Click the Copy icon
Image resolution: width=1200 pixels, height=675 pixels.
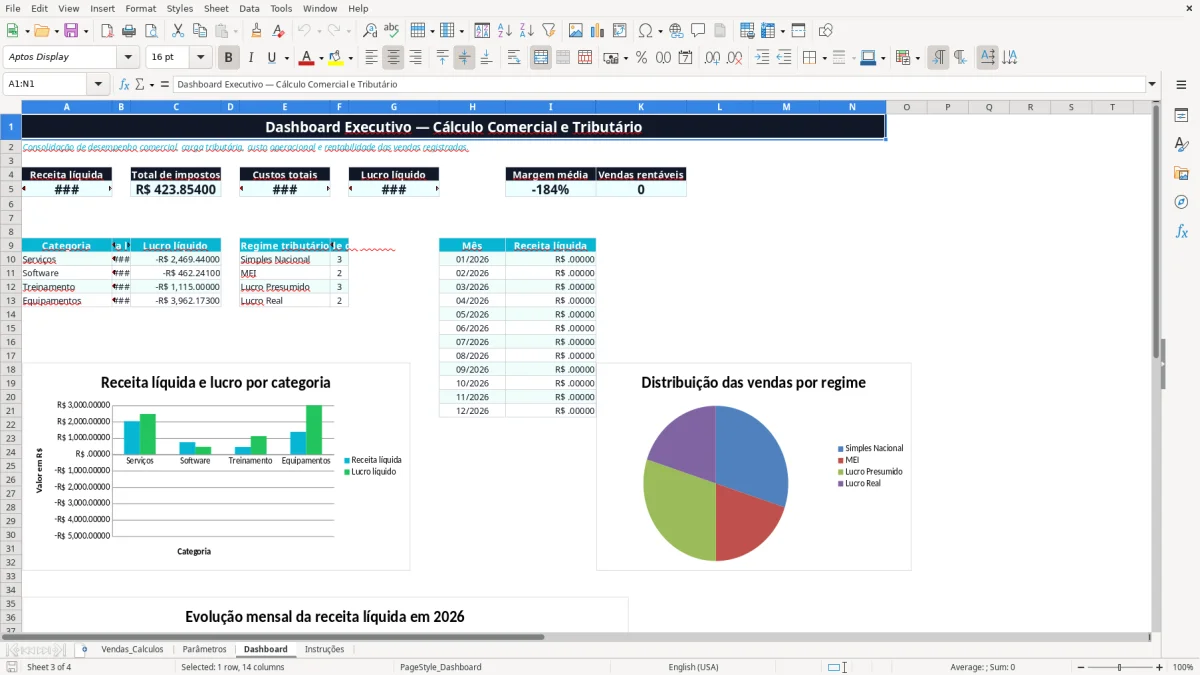coord(199,31)
